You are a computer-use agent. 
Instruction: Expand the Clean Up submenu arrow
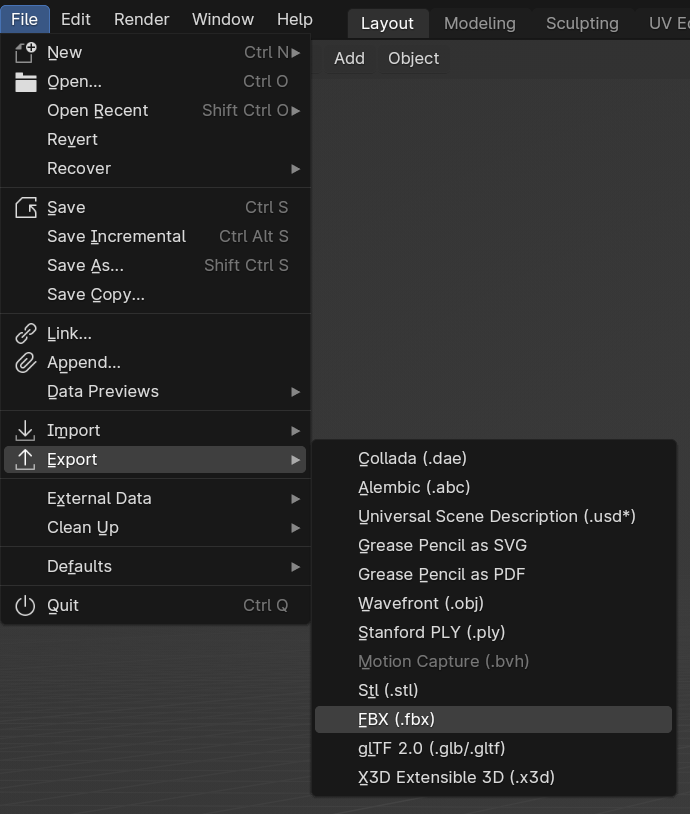click(295, 528)
